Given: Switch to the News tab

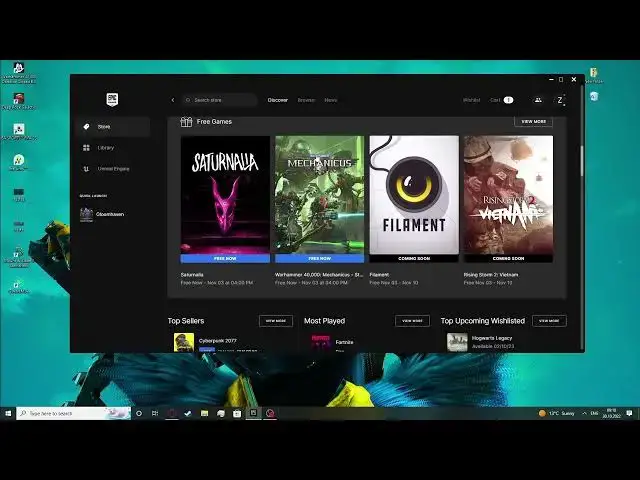Looking at the screenshot, I should [331, 100].
